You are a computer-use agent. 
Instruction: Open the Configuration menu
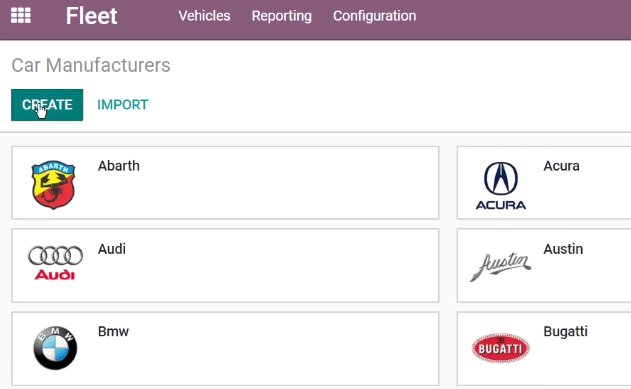[x=375, y=16]
